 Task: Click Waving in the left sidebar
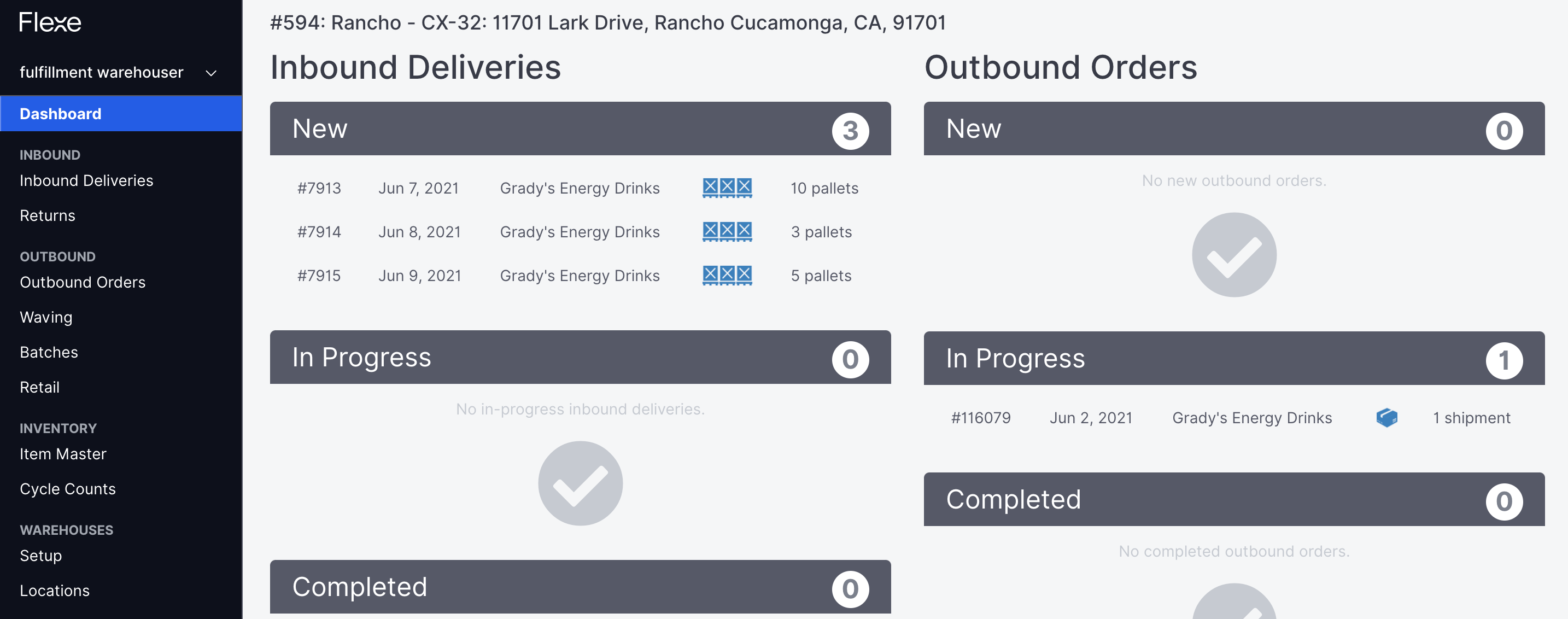coord(46,316)
